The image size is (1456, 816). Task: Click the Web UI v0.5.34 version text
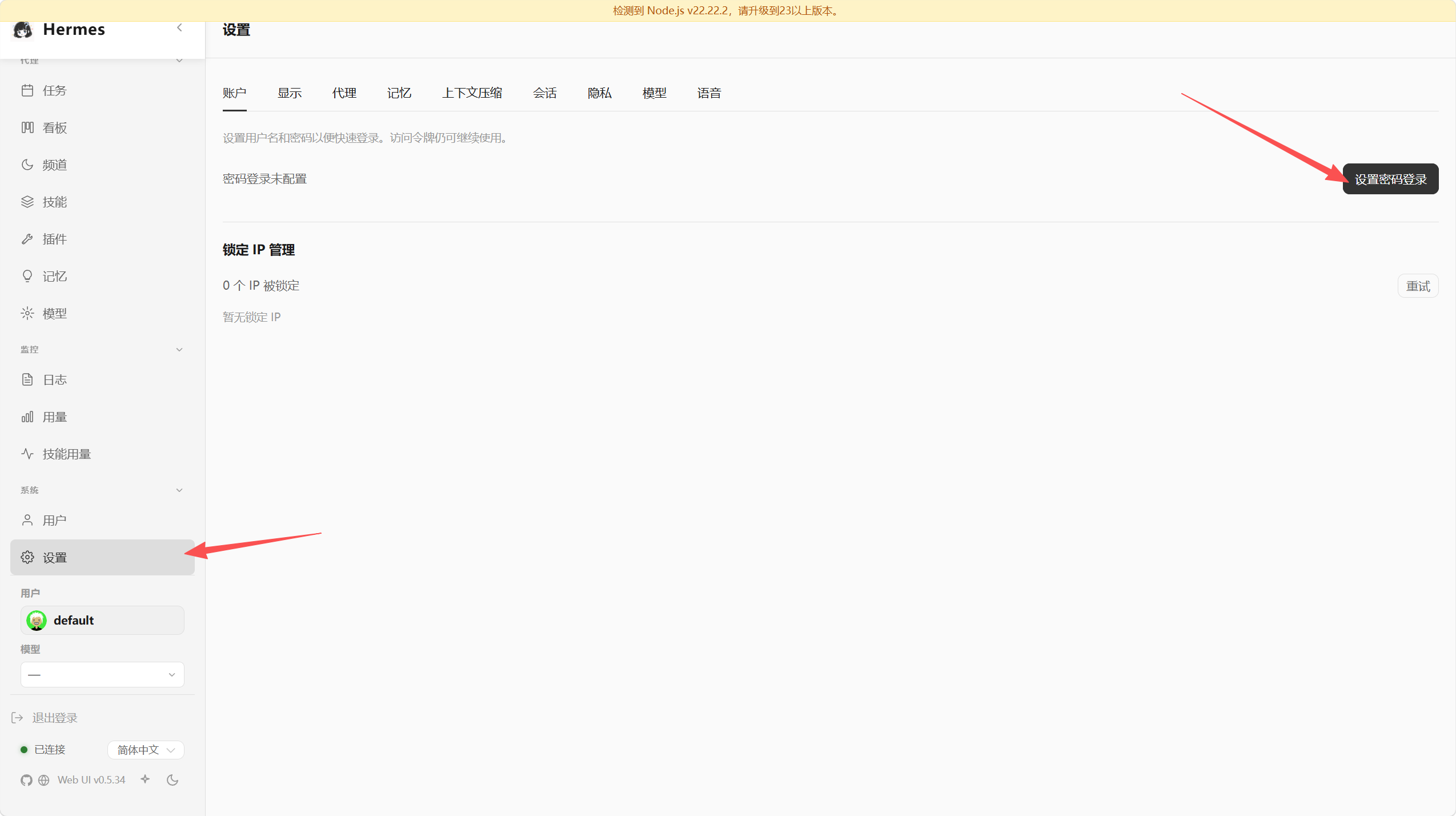(x=91, y=780)
